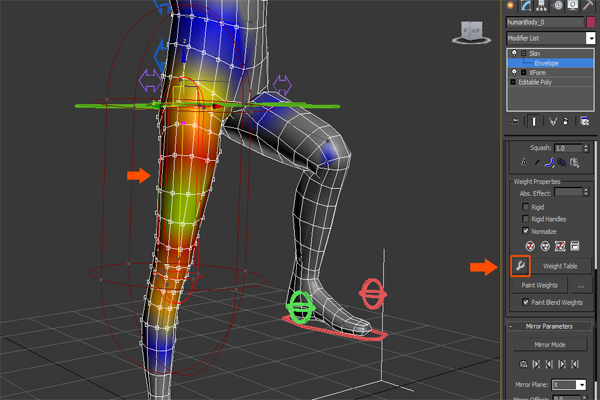
Task: Open the blue falloff curve flyout
Action: 549,162
